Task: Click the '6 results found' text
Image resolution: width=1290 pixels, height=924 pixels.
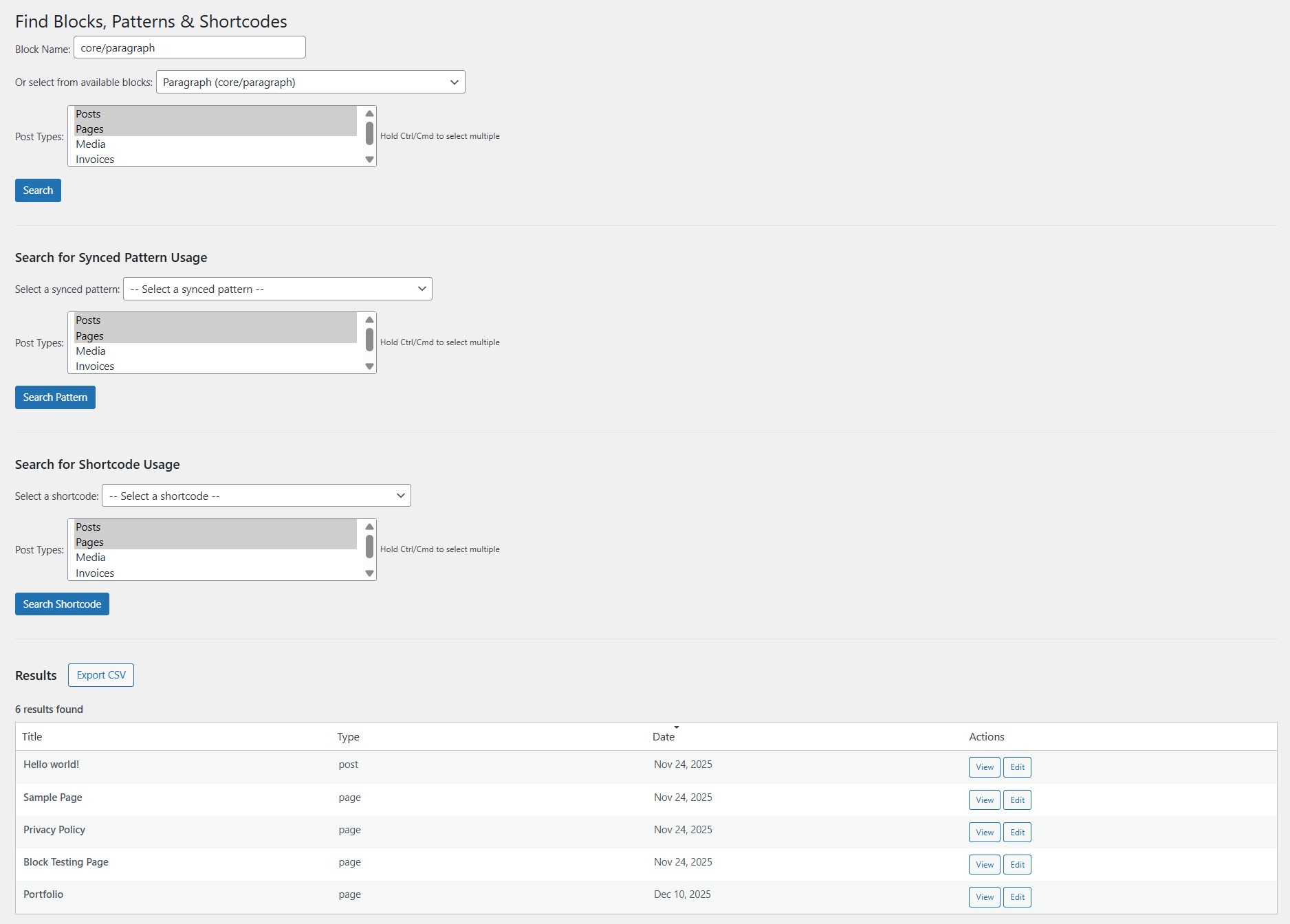Action: click(x=49, y=709)
